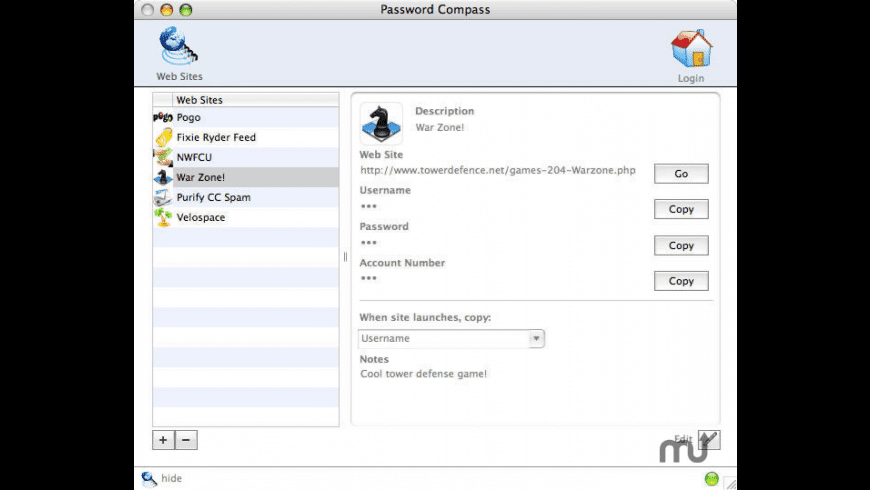Click the green status indicator icon
870x490 pixels.
coord(711,478)
